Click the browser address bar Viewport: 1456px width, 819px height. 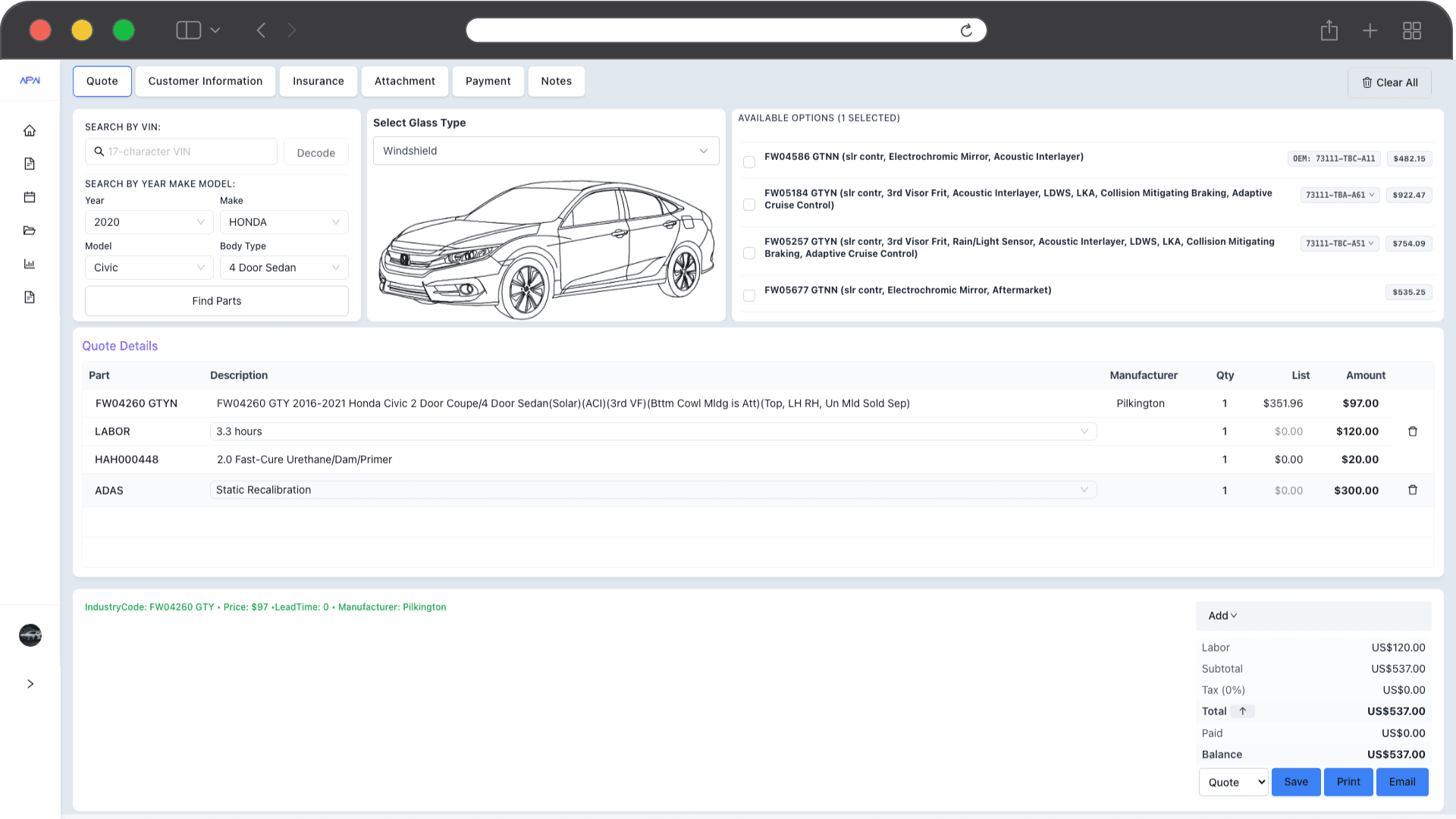(726, 30)
